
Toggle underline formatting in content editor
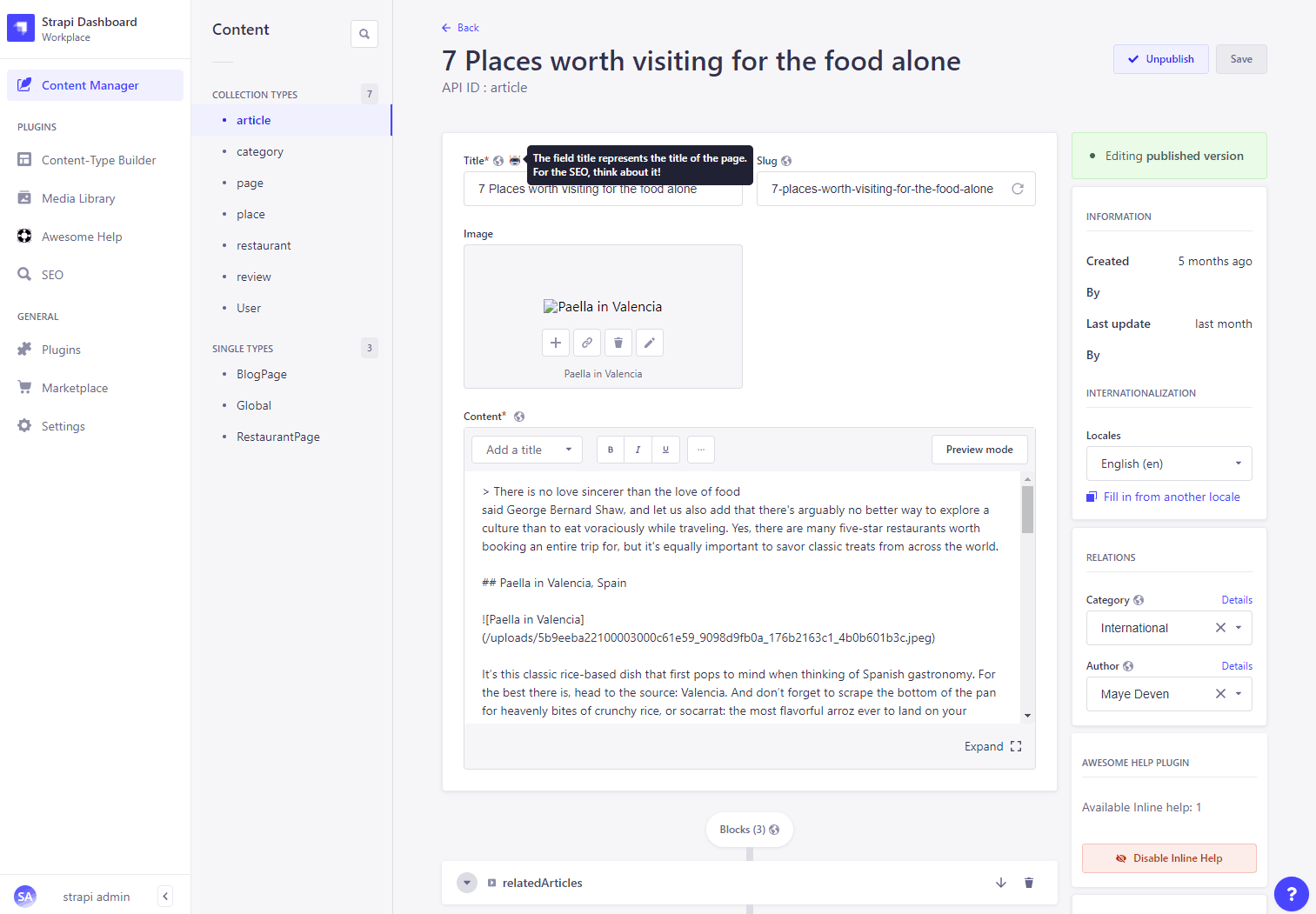665,450
